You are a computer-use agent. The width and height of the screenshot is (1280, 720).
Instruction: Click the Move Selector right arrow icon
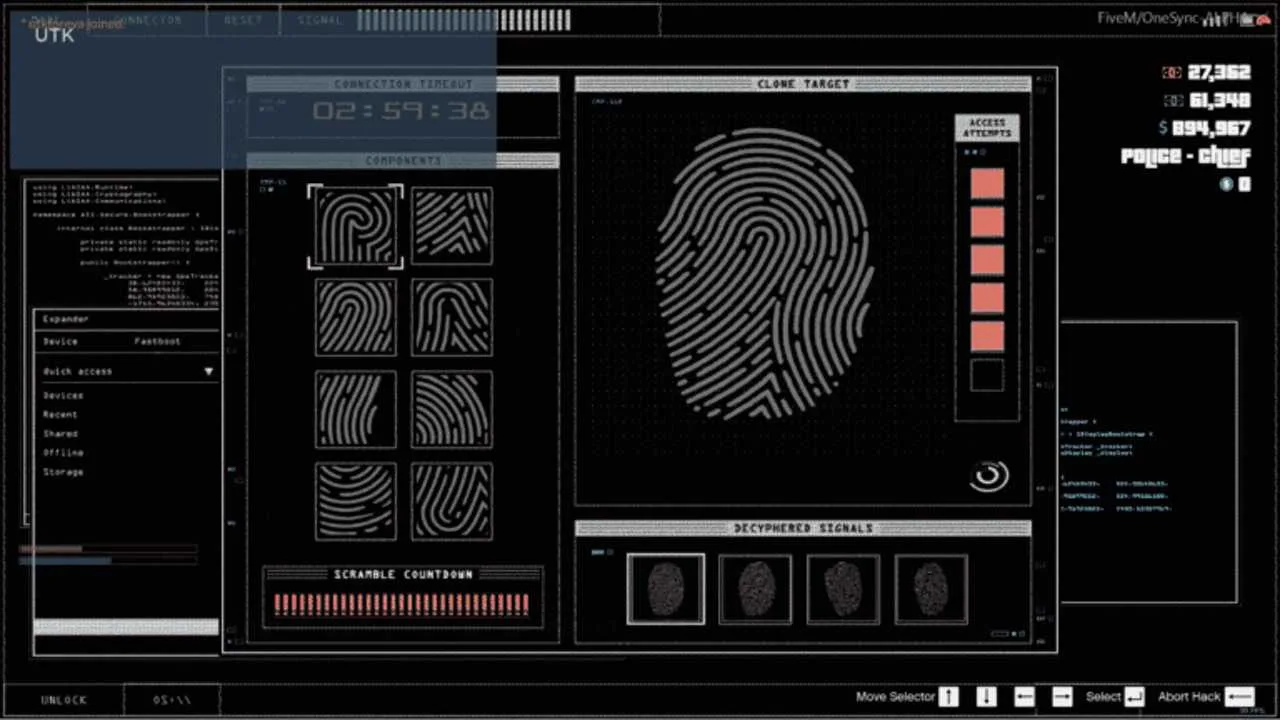(1061, 696)
